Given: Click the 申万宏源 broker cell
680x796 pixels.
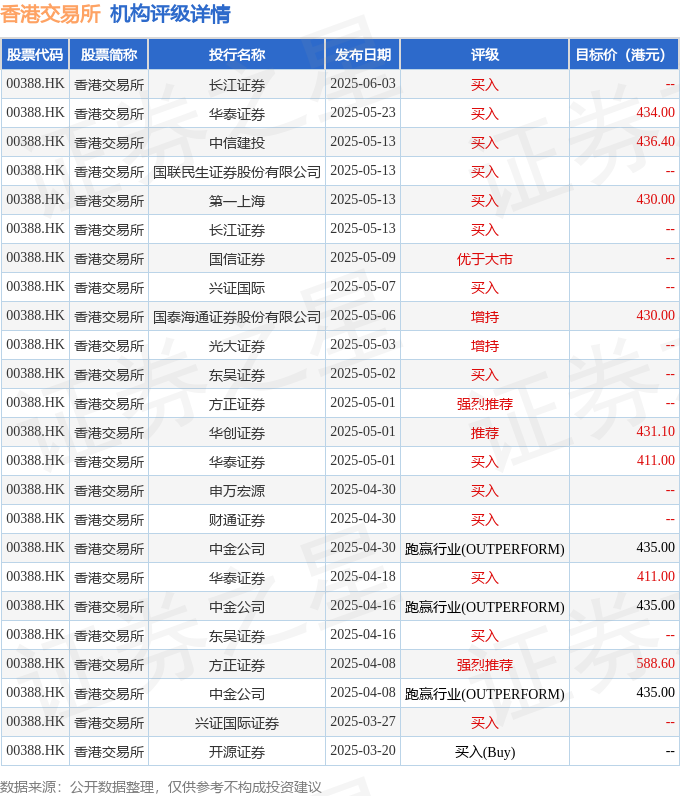Looking at the screenshot, I should [x=237, y=491].
